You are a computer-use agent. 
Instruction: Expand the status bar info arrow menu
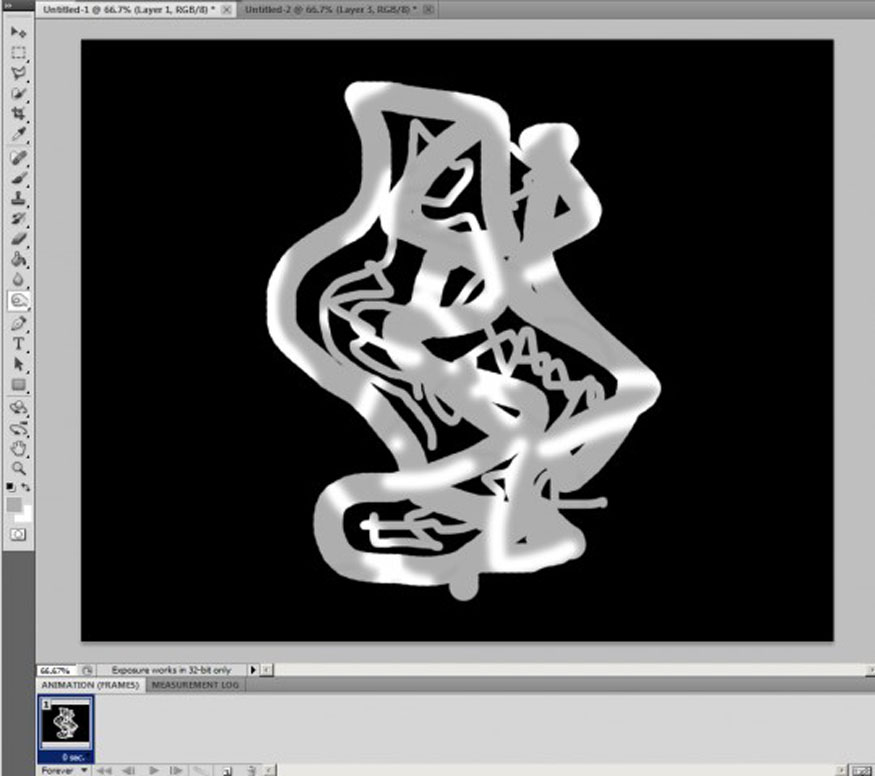(253, 669)
